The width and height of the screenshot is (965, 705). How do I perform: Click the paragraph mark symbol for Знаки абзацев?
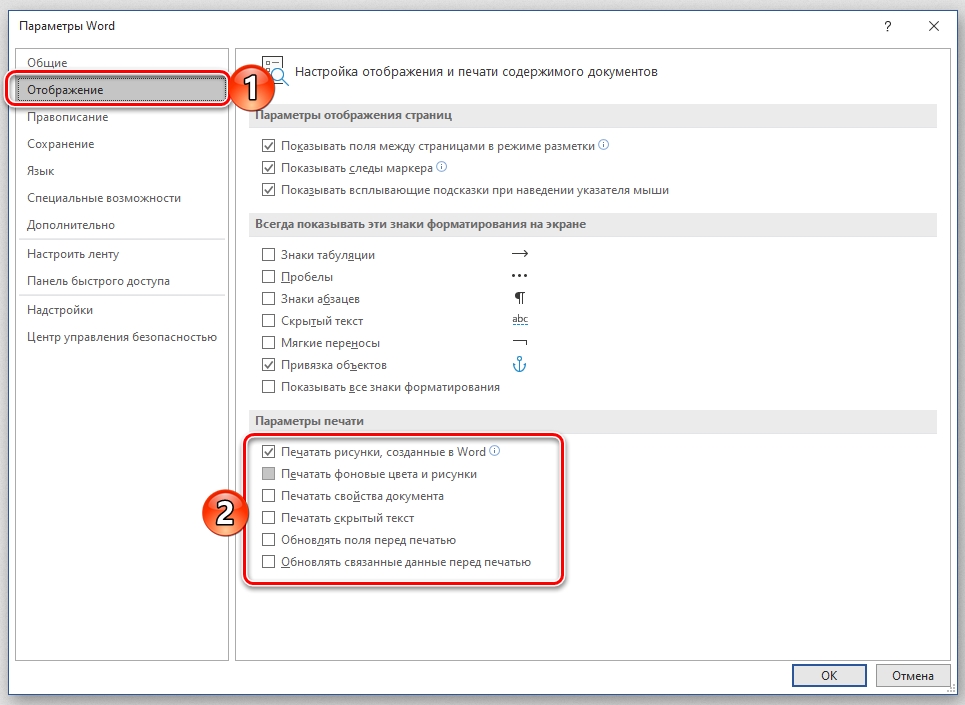519,299
